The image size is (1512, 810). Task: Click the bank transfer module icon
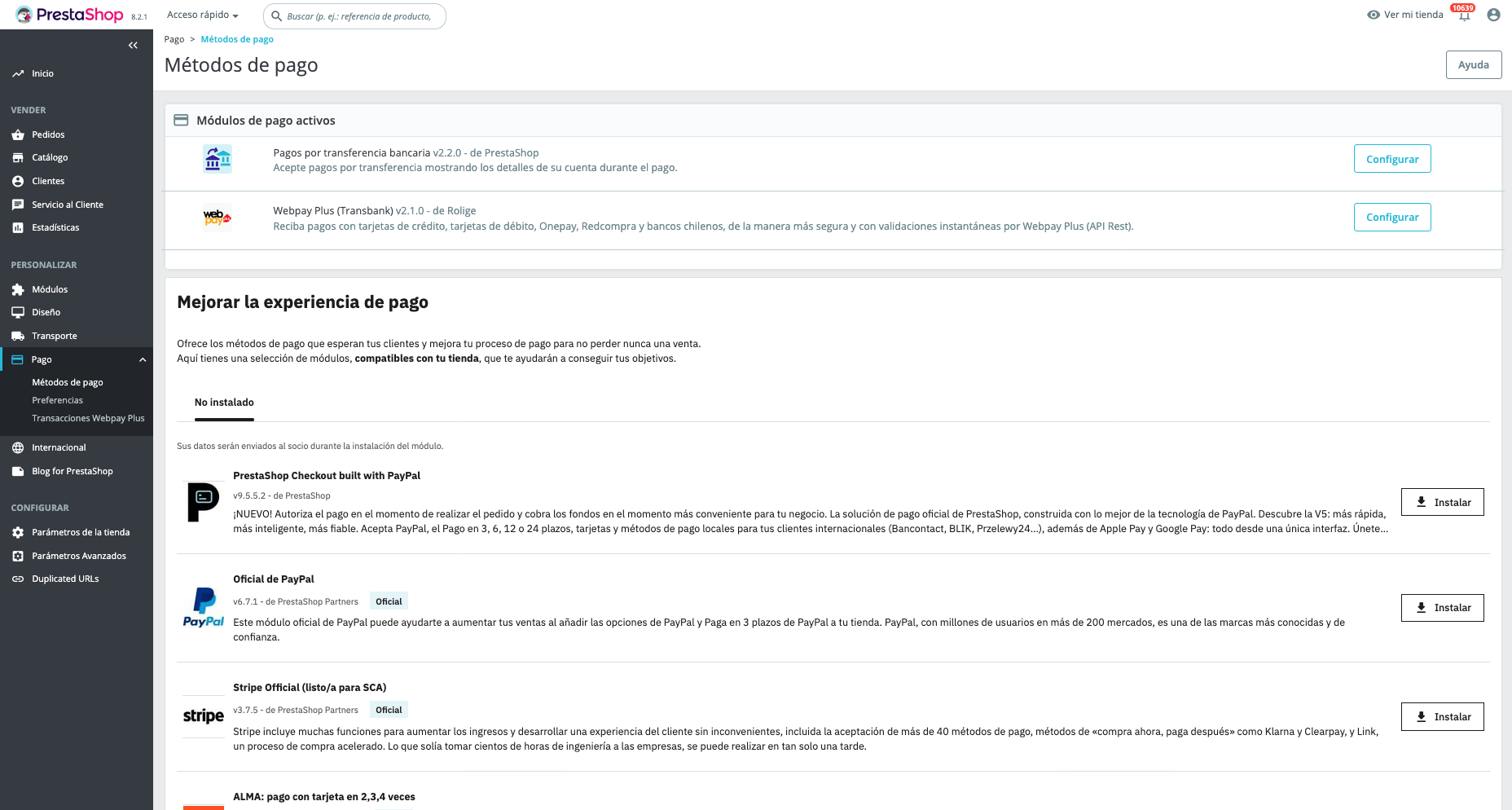(218, 159)
